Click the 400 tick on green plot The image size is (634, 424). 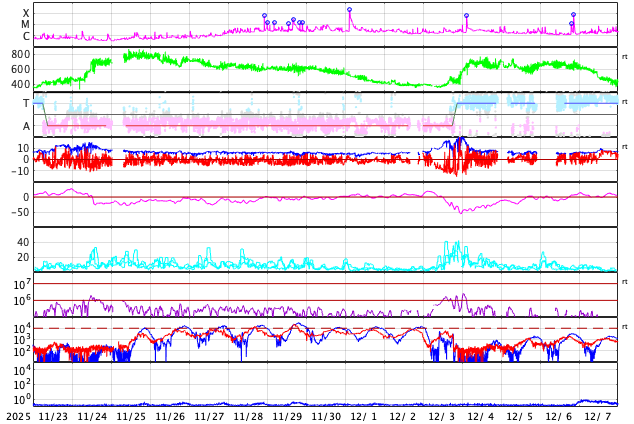[x=20, y=84]
